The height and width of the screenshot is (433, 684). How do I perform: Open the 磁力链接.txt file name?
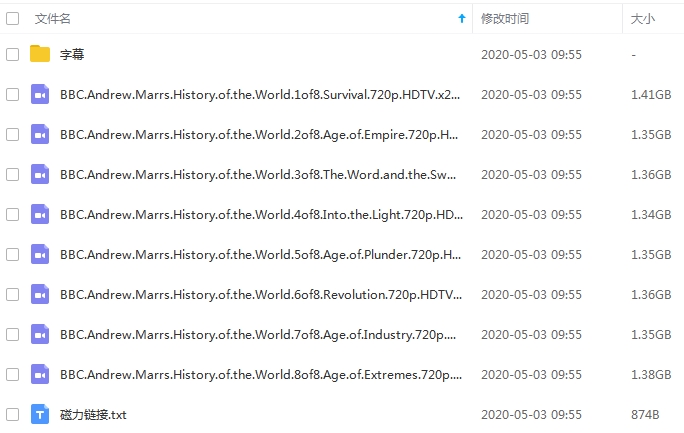pyautogui.click(x=93, y=415)
